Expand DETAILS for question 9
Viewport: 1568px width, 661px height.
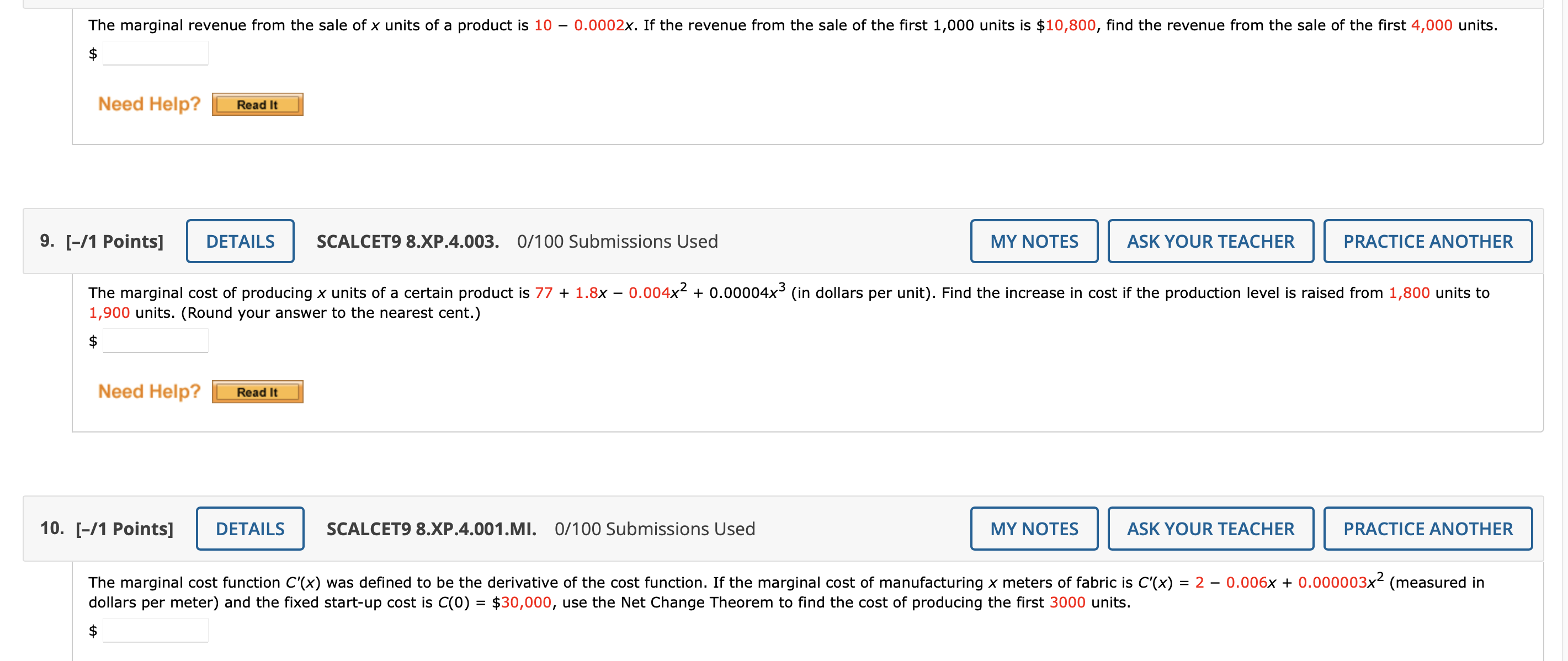(240, 242)
